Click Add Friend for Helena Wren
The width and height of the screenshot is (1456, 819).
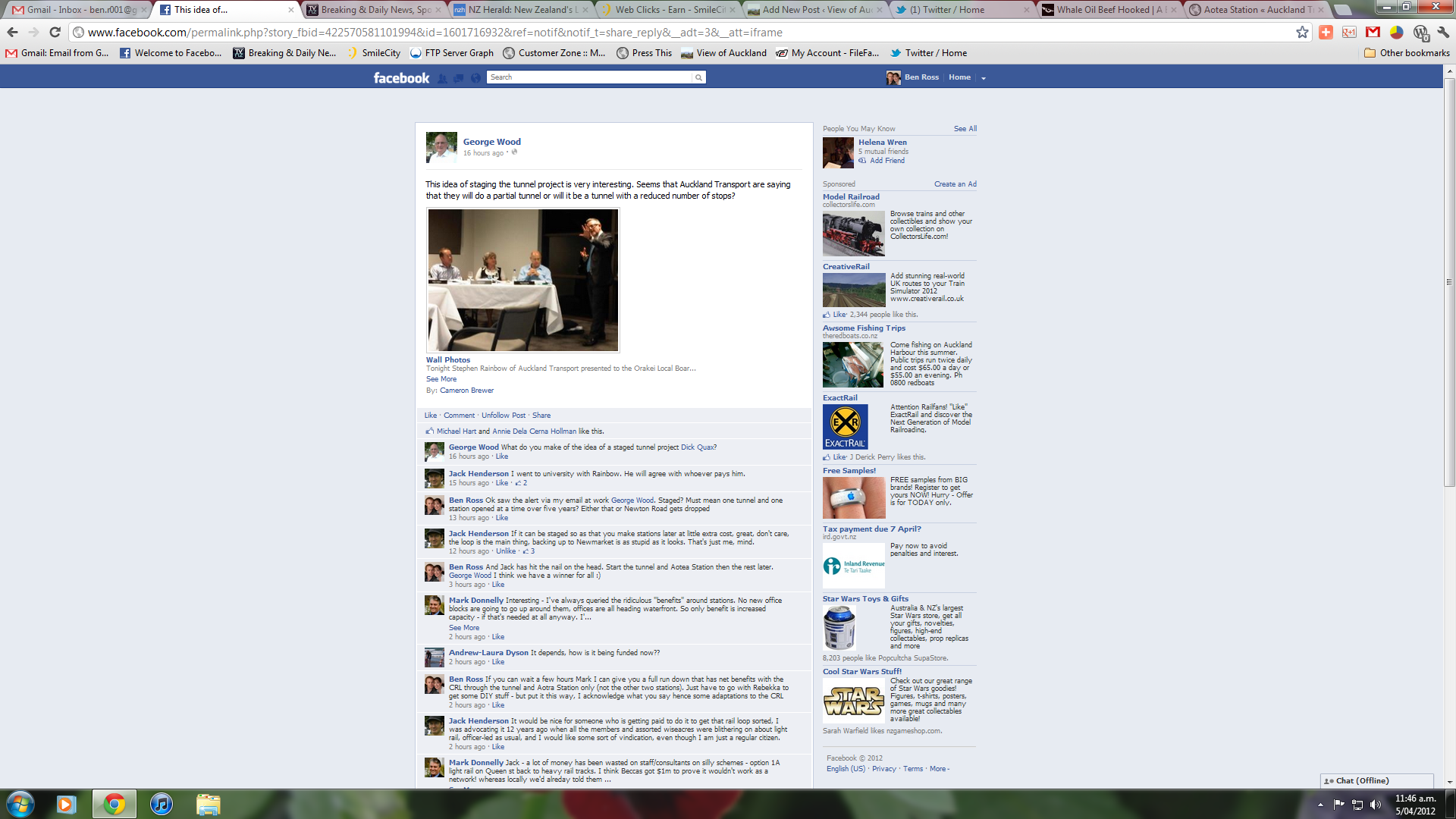pos(886,161)
